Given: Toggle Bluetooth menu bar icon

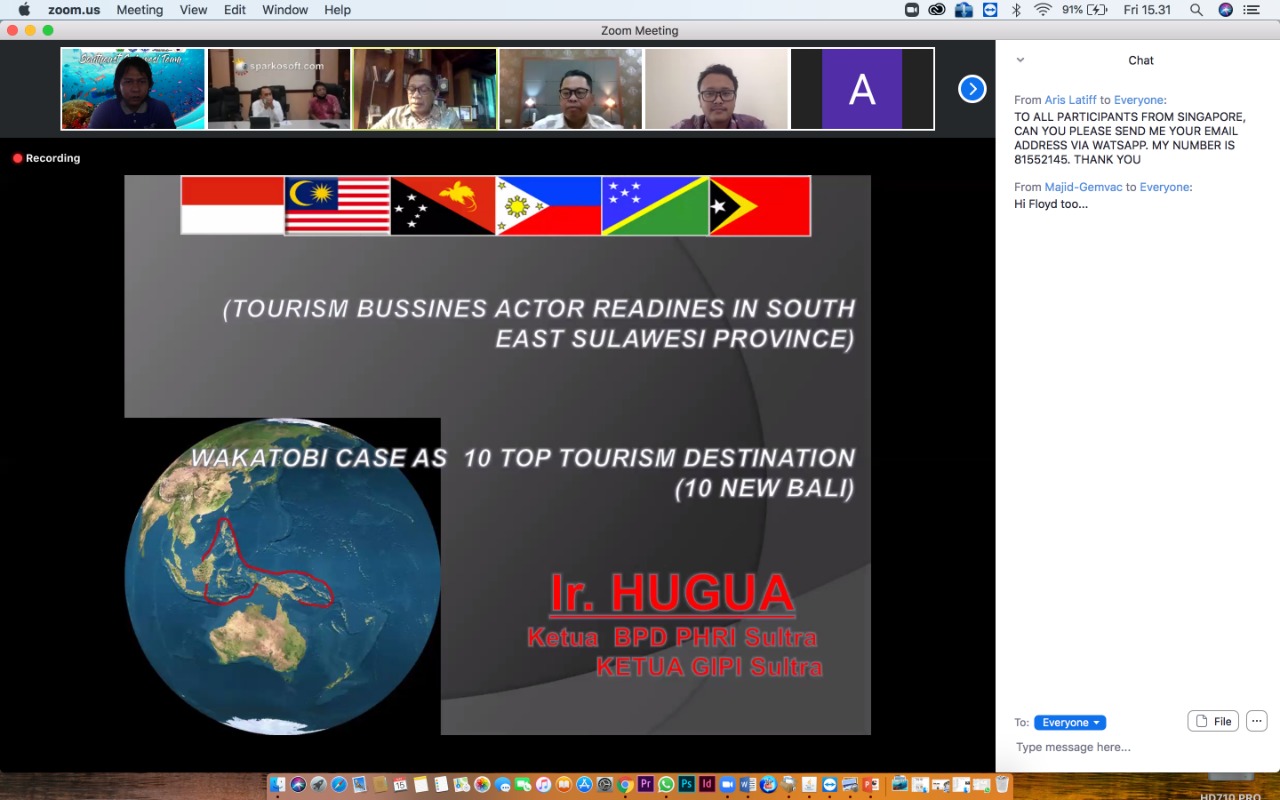Looking at the screenshot, I should [x=1016, y=10].
